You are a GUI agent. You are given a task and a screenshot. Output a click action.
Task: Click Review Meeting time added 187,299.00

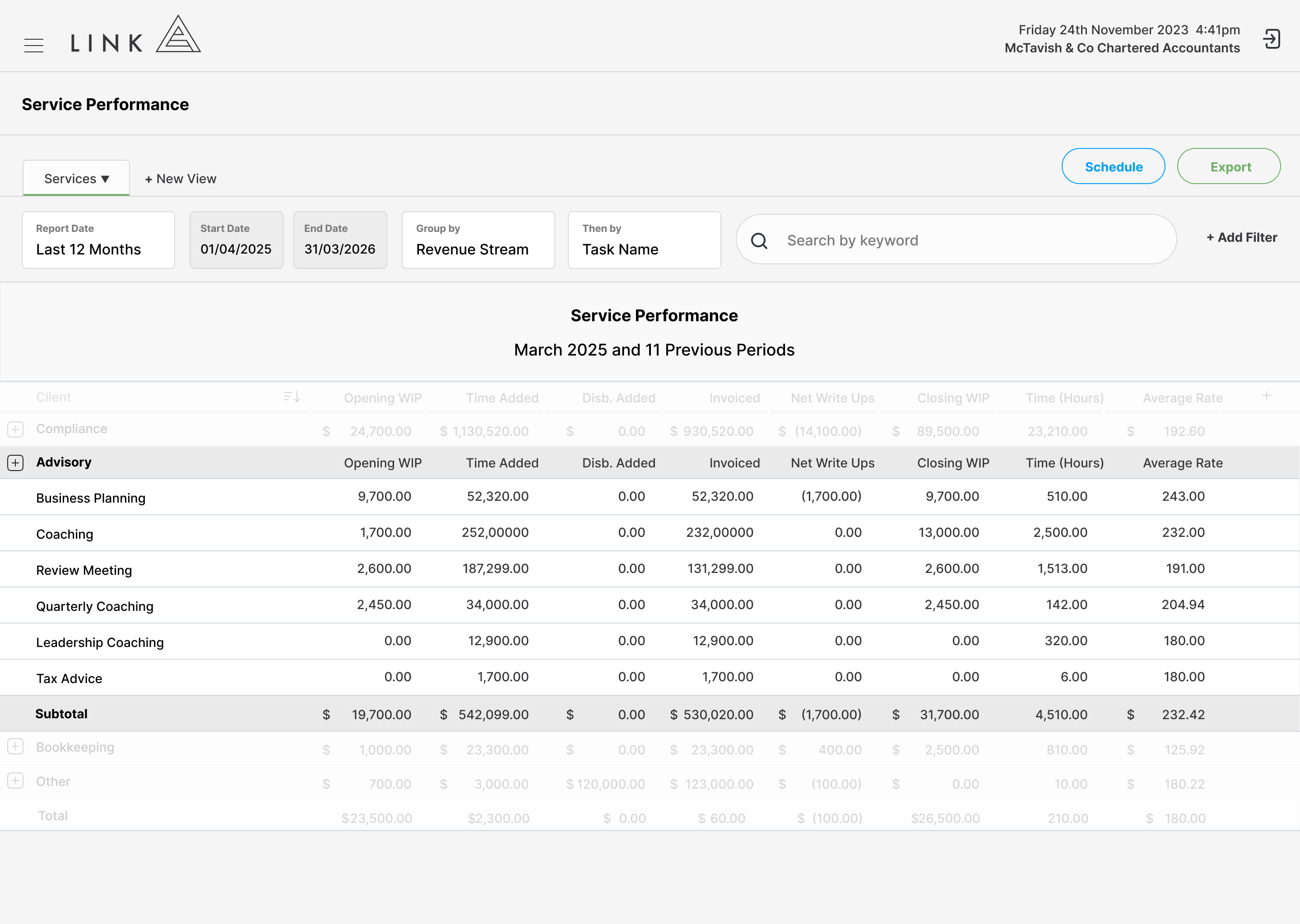495,568
